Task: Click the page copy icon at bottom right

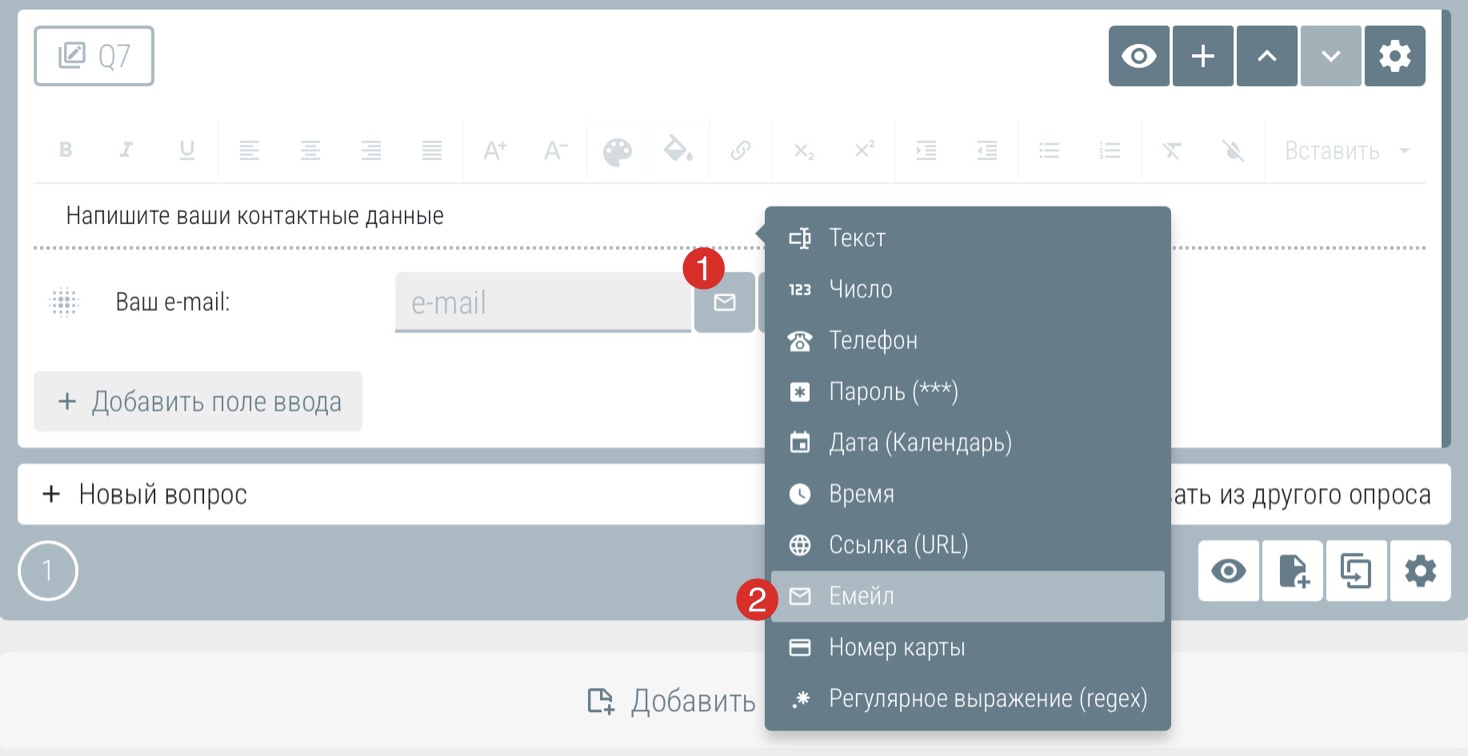Action: (1356, 572)
